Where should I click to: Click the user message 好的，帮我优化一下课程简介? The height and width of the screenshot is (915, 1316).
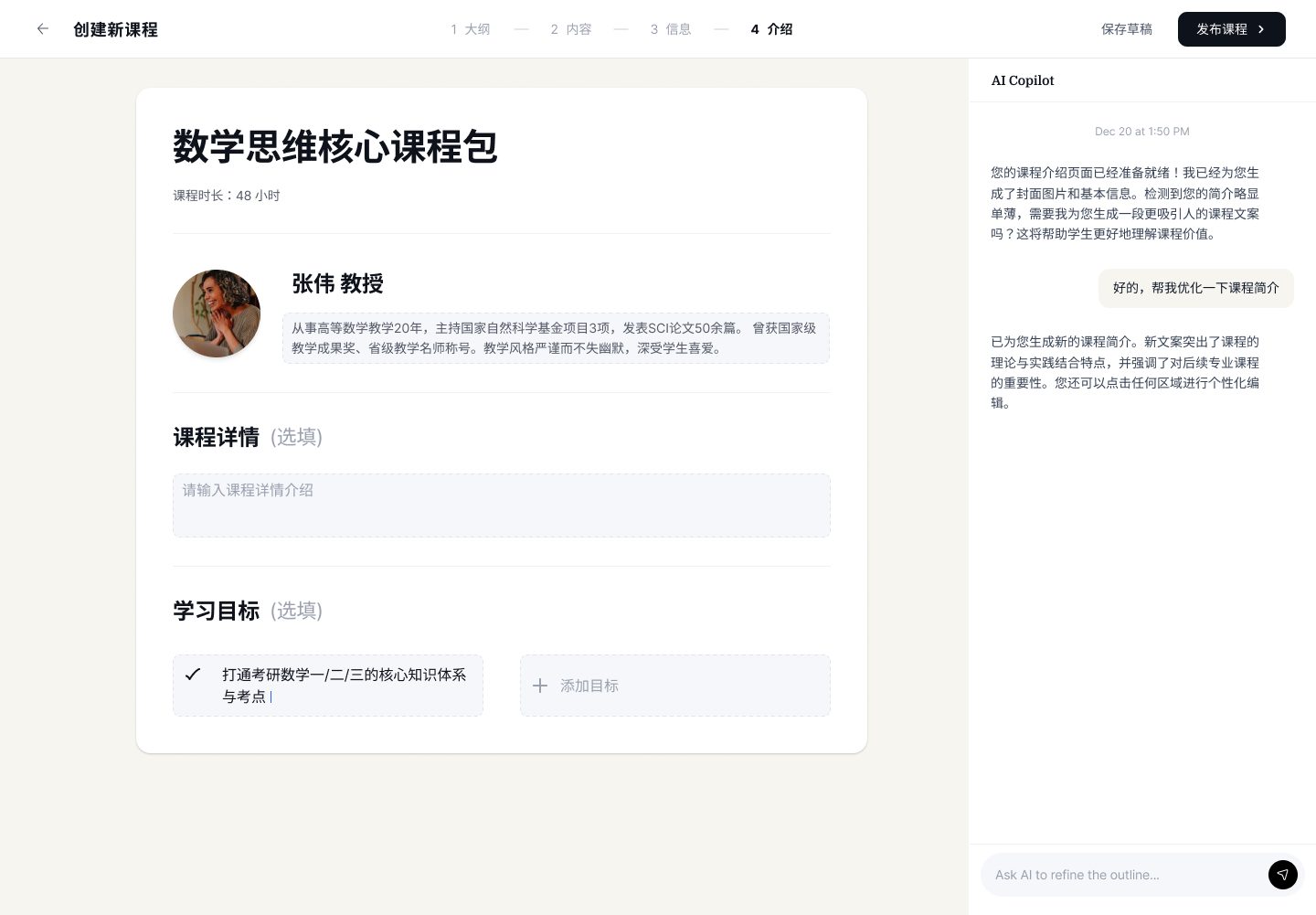pyautogui.click(x=1195, y=288)
